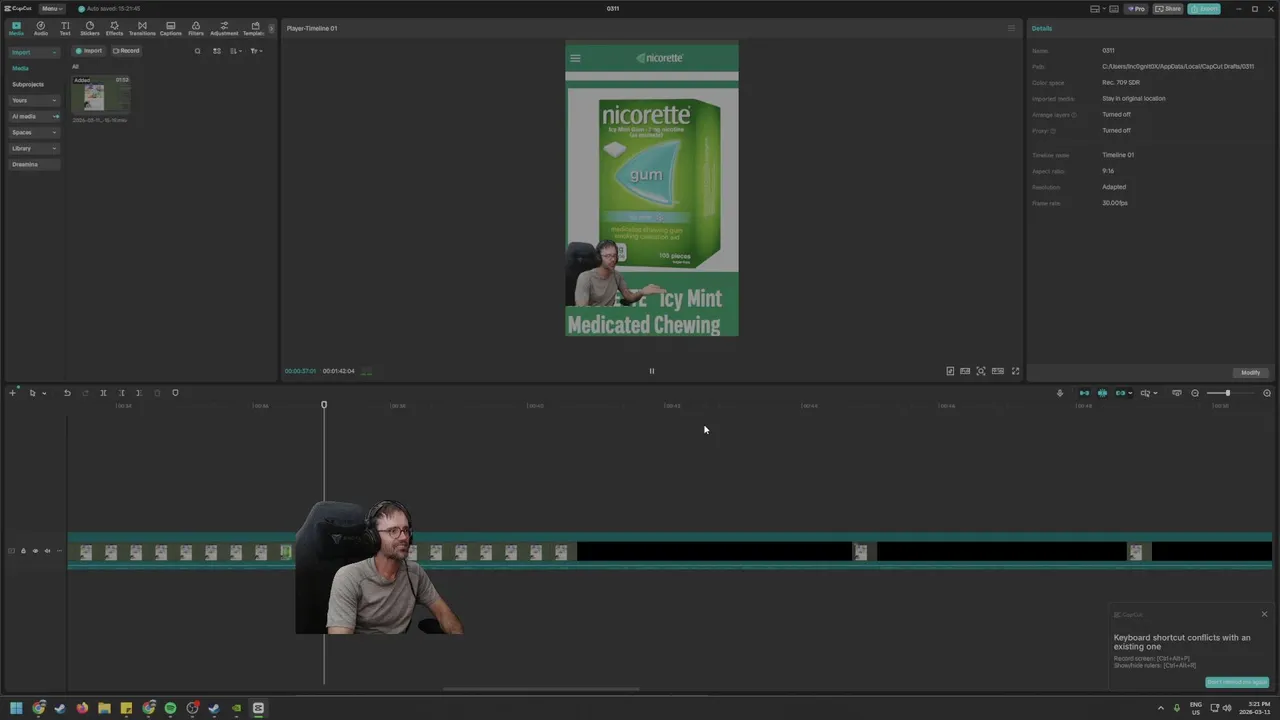Open the Media tab

(16, 28)
